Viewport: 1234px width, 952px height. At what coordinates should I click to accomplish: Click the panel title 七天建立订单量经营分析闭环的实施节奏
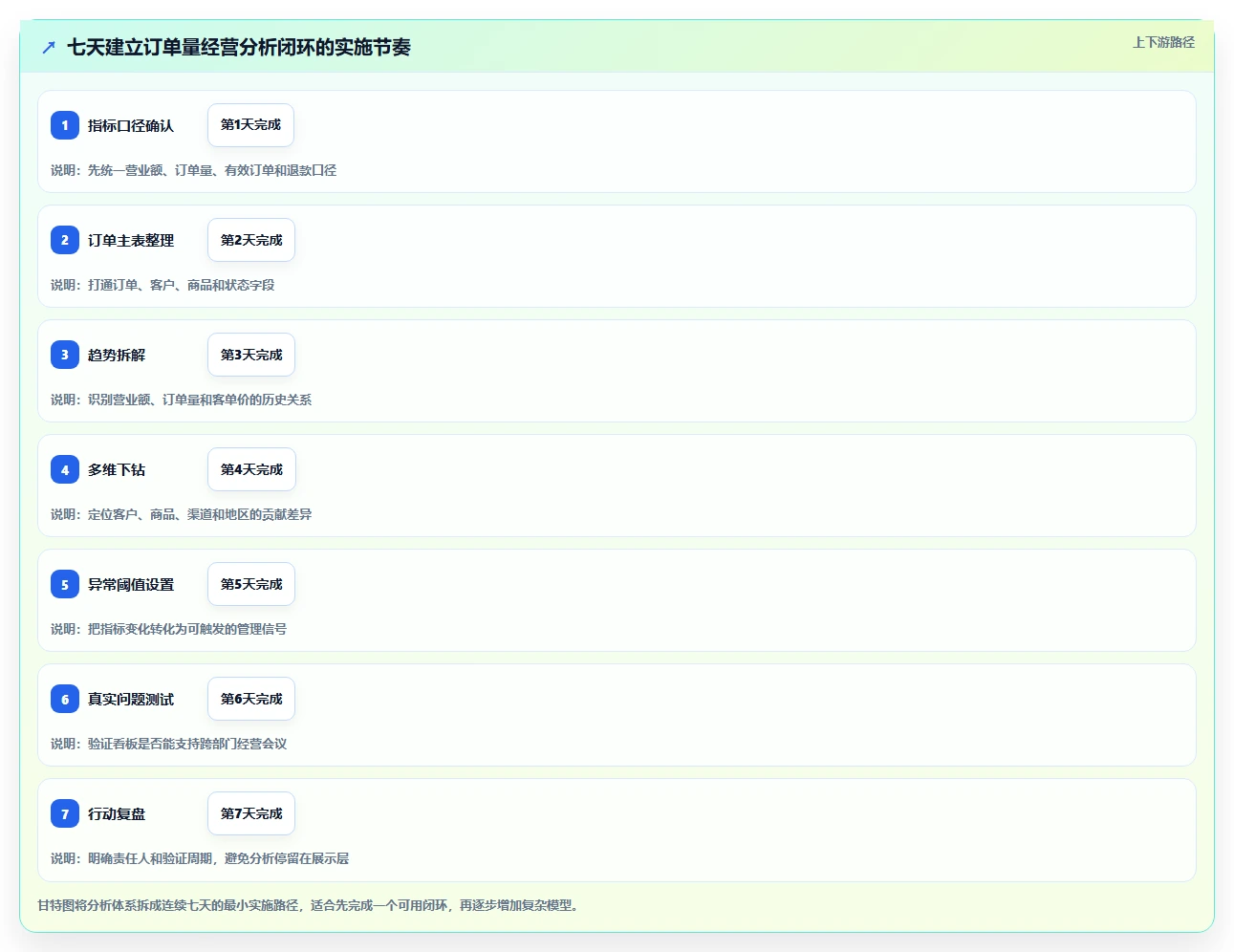[x=239, y=47]
